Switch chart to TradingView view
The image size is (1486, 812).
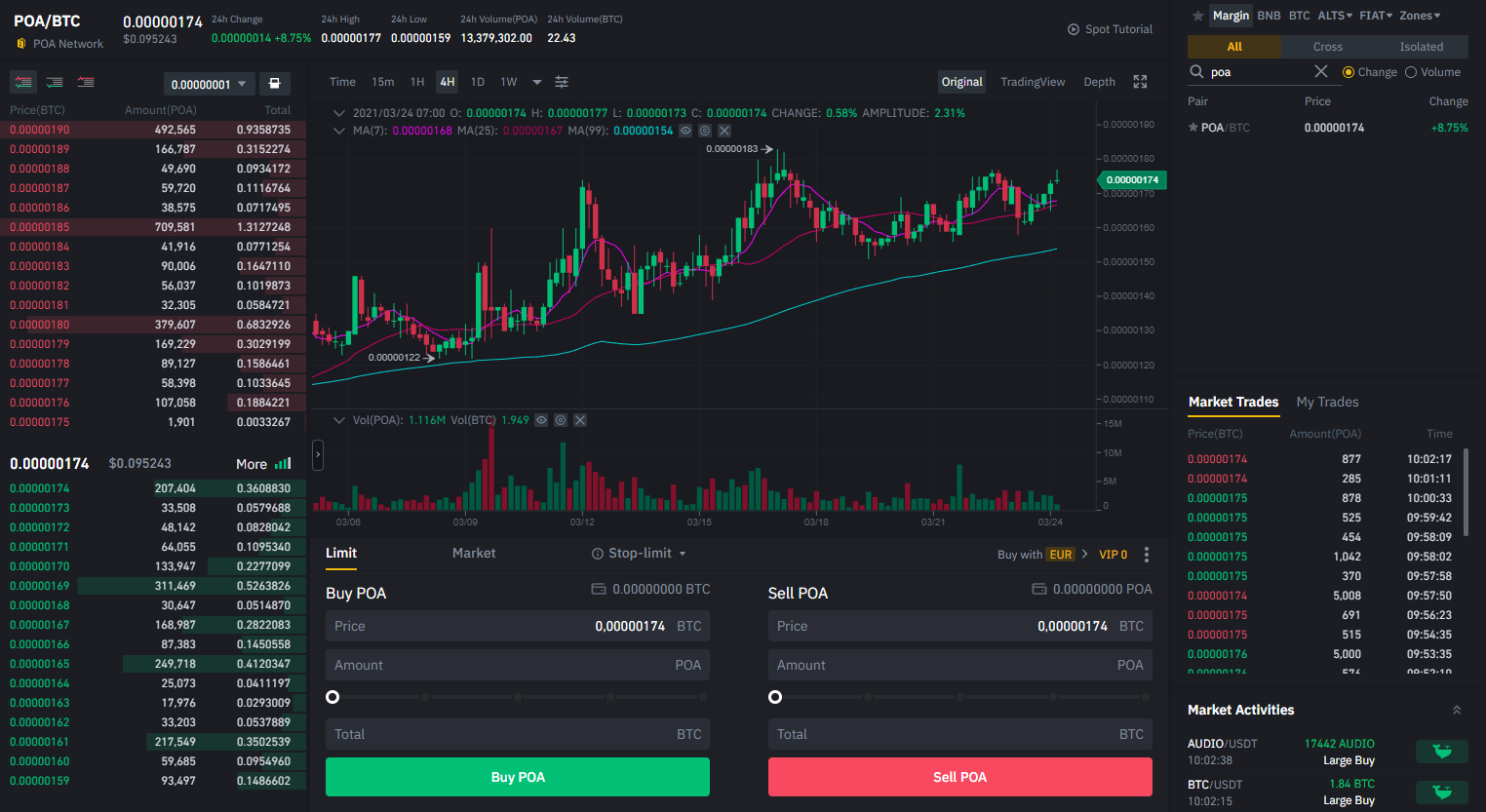(x=1033, y=82)
